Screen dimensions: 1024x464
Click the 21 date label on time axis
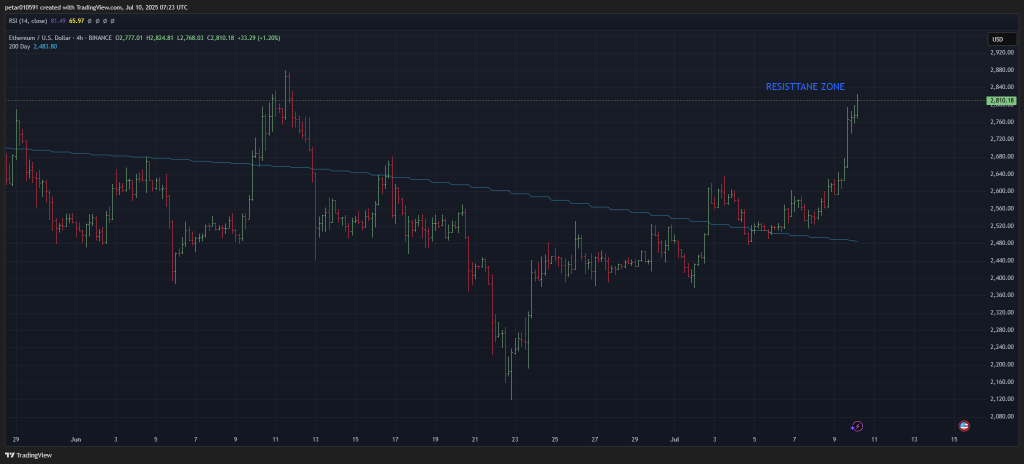pos(475,439)
